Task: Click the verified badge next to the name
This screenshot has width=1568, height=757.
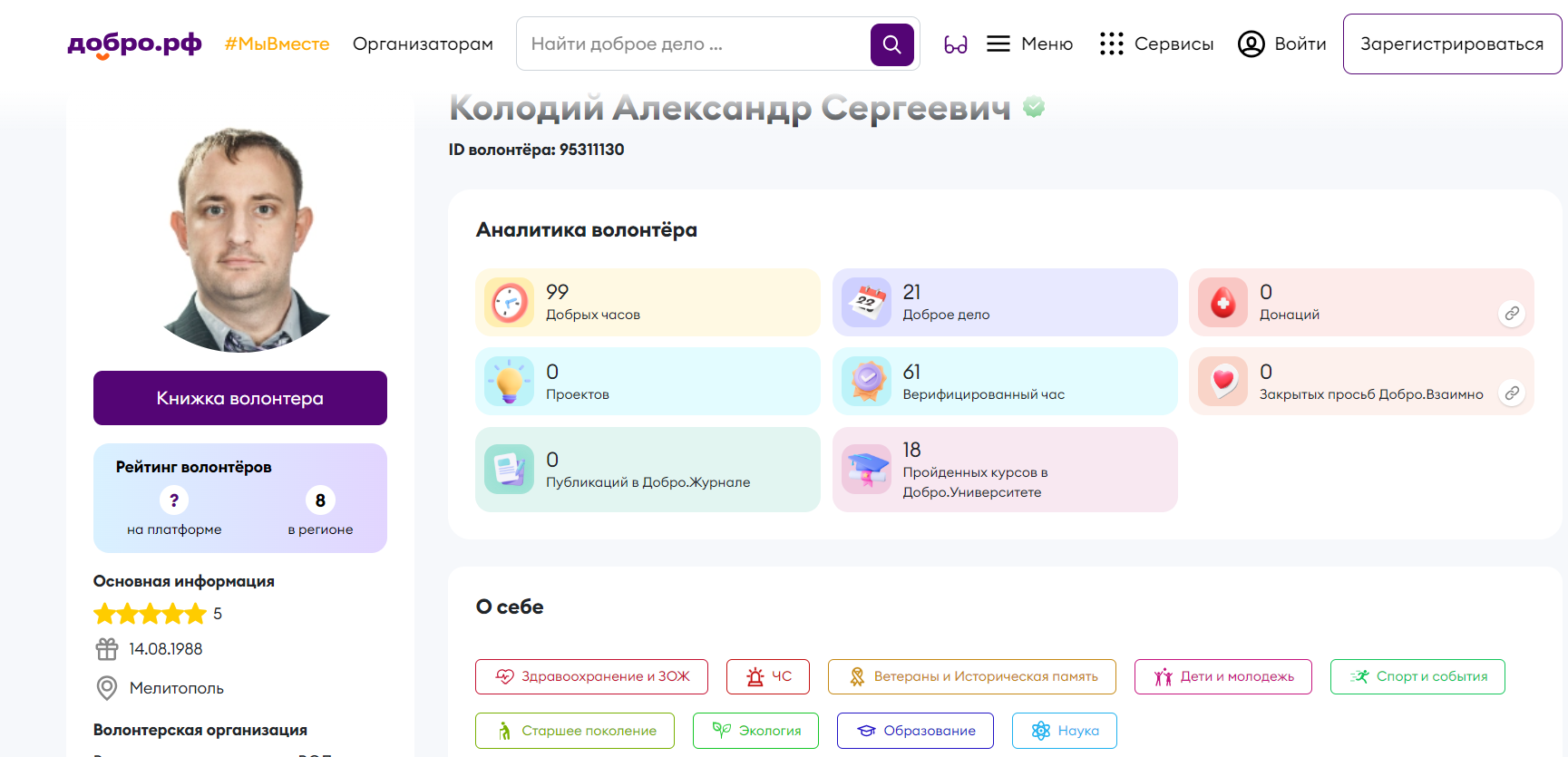Action: tap(1034, 107)
